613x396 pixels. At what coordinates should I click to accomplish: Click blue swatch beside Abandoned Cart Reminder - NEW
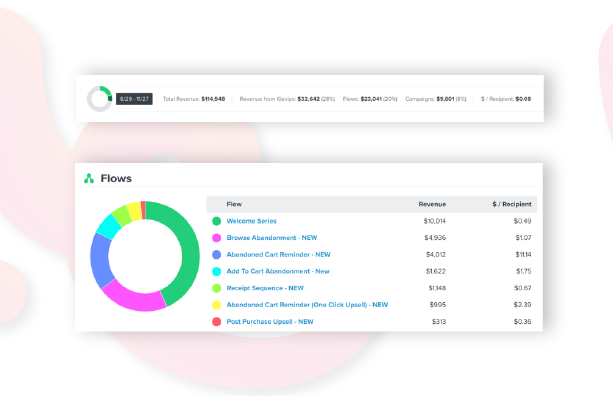coord(217,255)
